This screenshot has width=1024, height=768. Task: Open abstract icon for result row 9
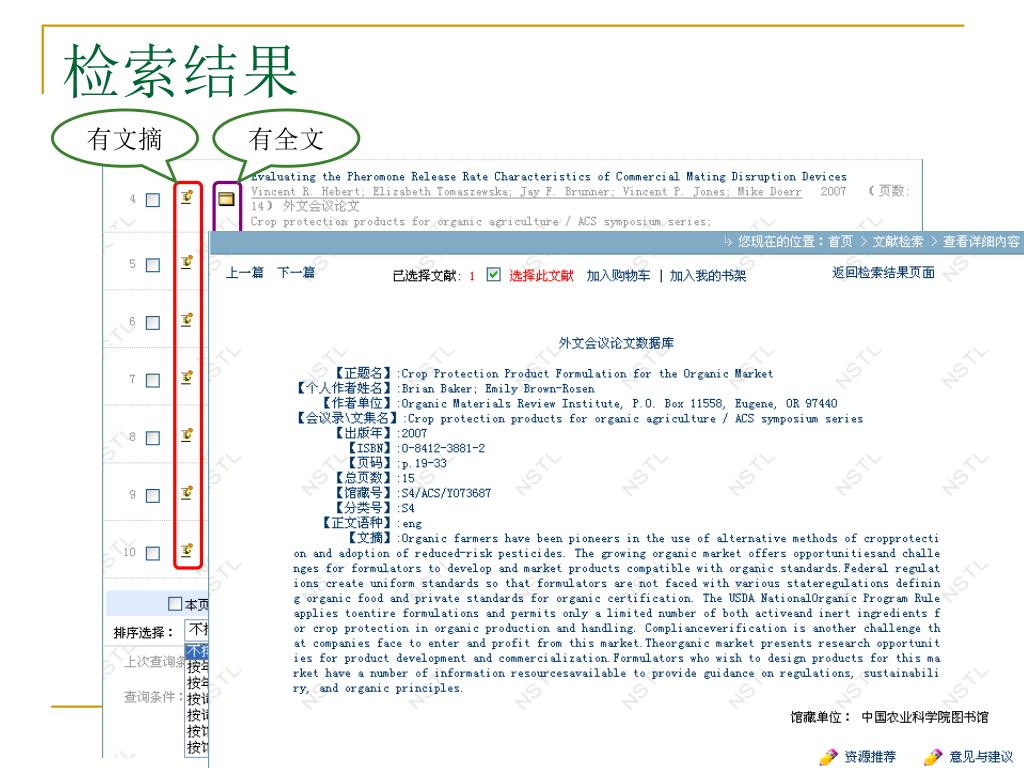click(187, 492)
